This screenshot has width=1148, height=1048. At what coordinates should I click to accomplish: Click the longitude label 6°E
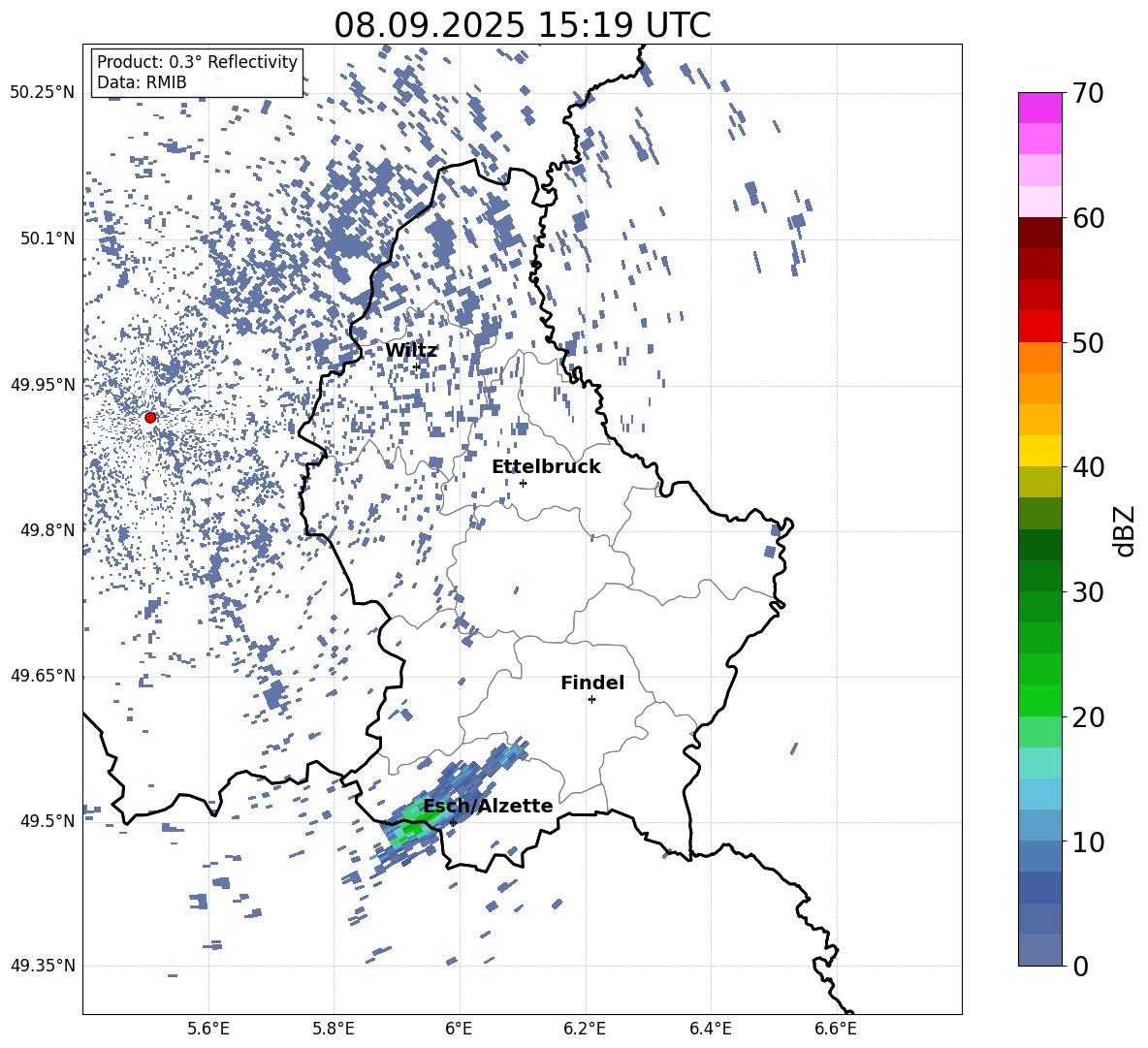(x=459, y=1030)
